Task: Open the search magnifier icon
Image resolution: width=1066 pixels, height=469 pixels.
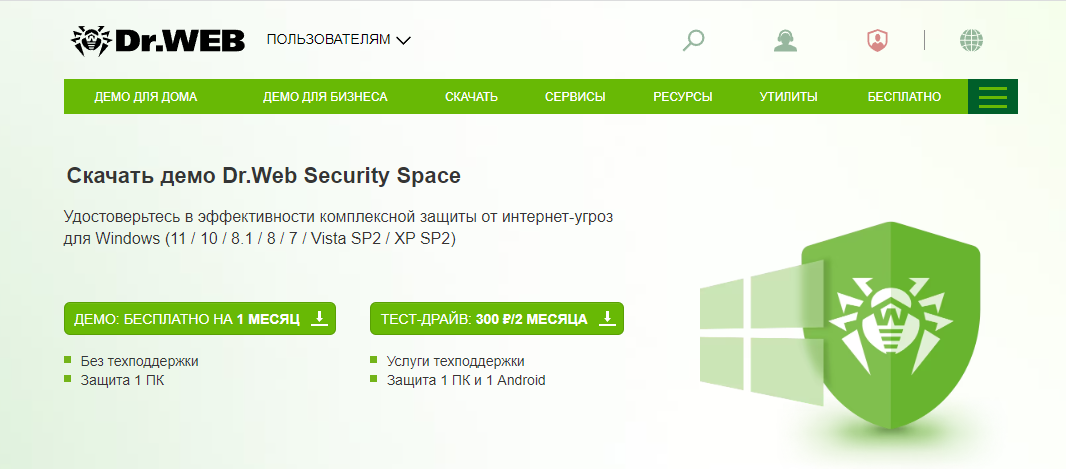Action: tap(693, 40)
